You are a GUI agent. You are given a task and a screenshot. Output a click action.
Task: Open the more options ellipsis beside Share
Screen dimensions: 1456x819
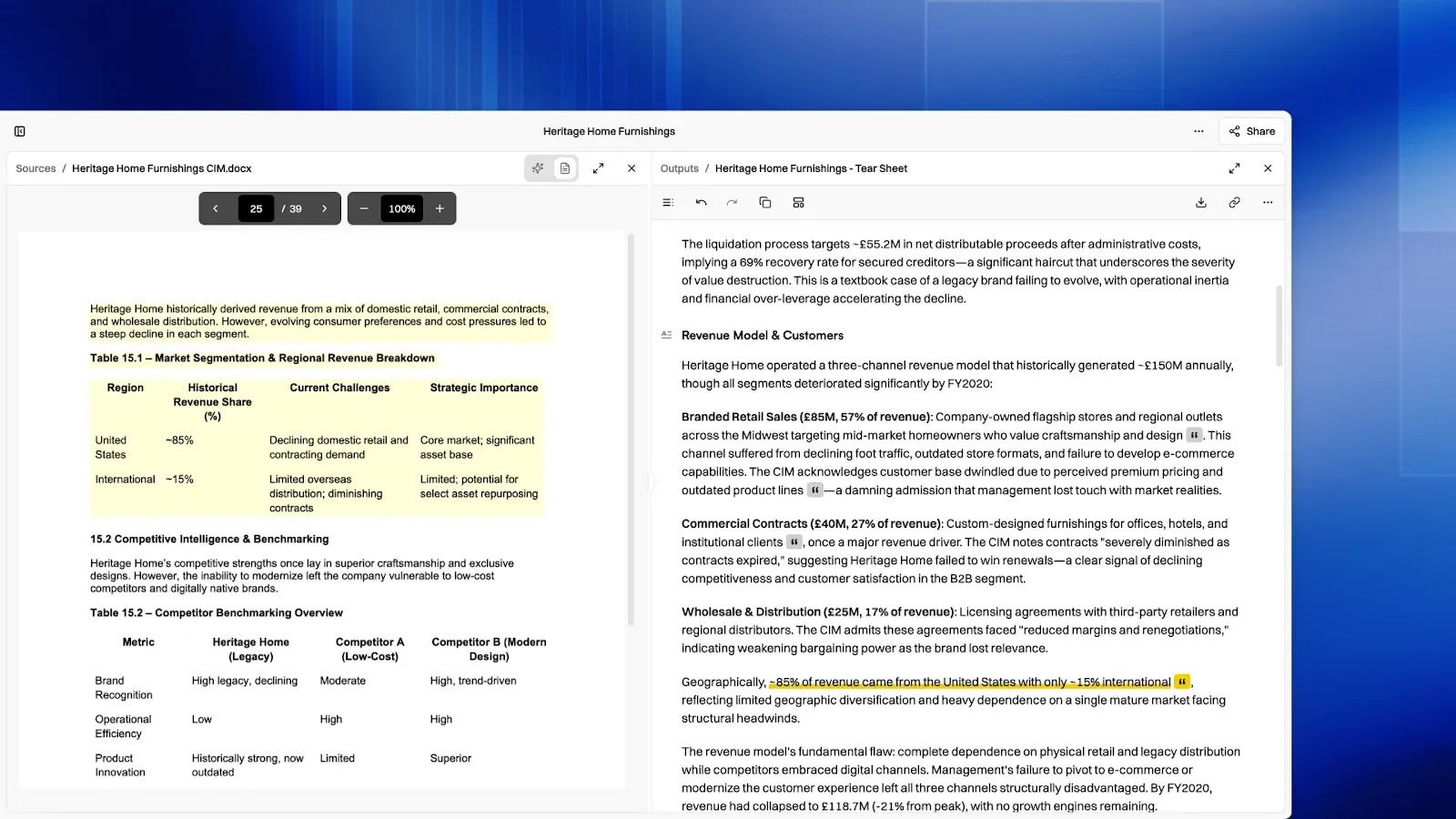tap(1198, 131)
